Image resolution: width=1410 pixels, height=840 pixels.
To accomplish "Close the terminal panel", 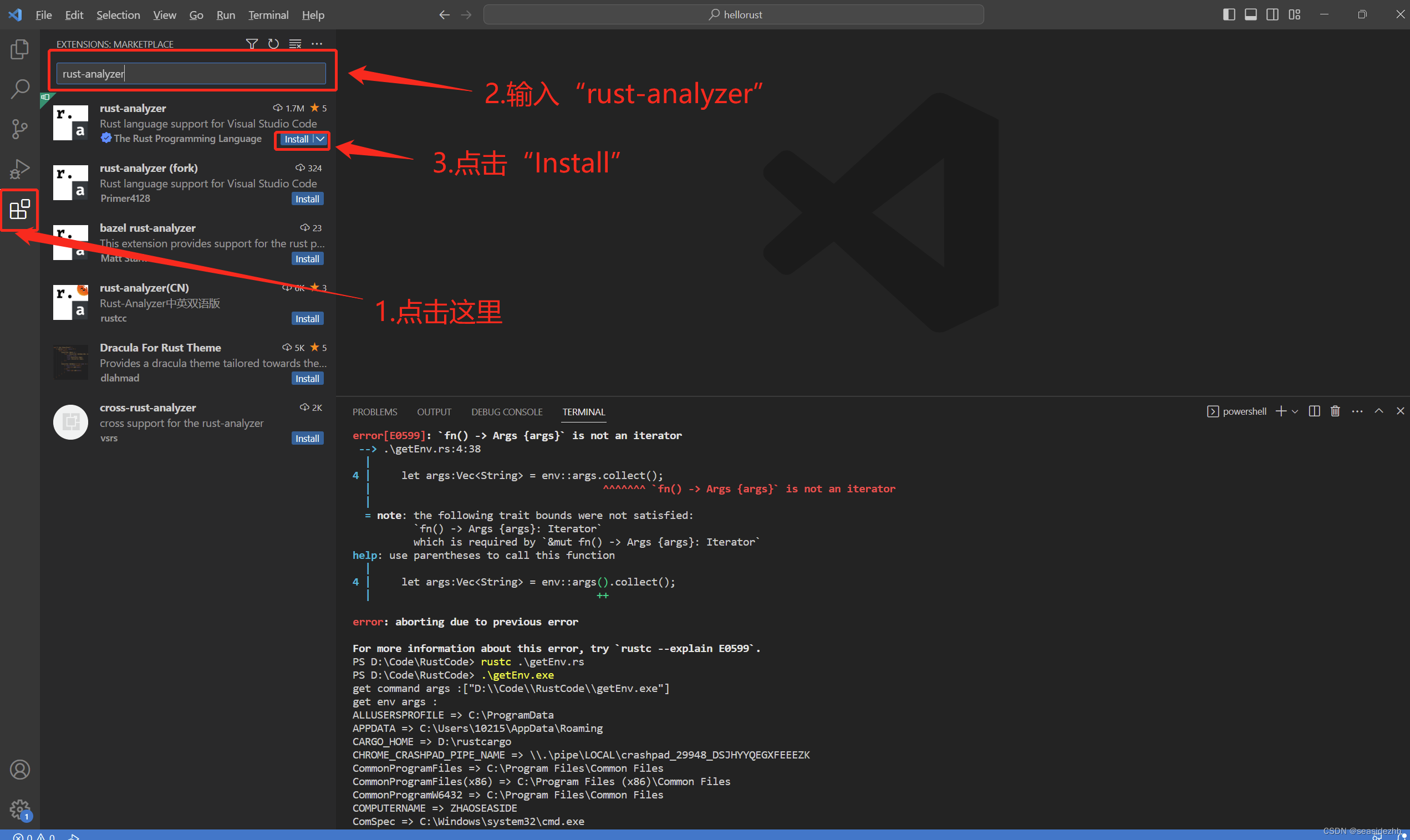I will coord(1401,411).
